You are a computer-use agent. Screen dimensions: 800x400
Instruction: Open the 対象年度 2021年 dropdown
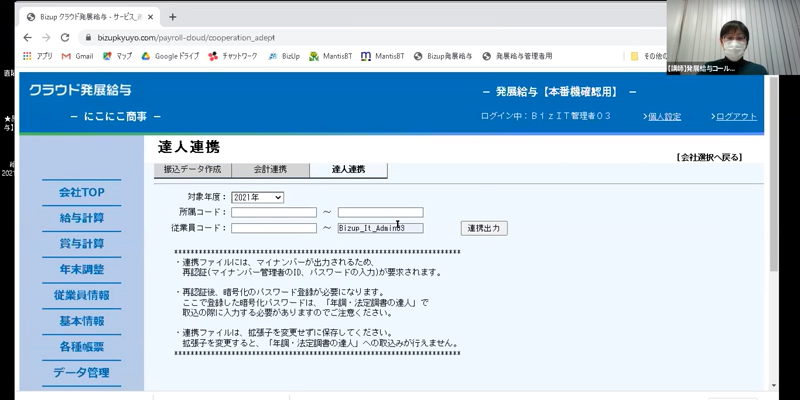click(x=258, y=197)
